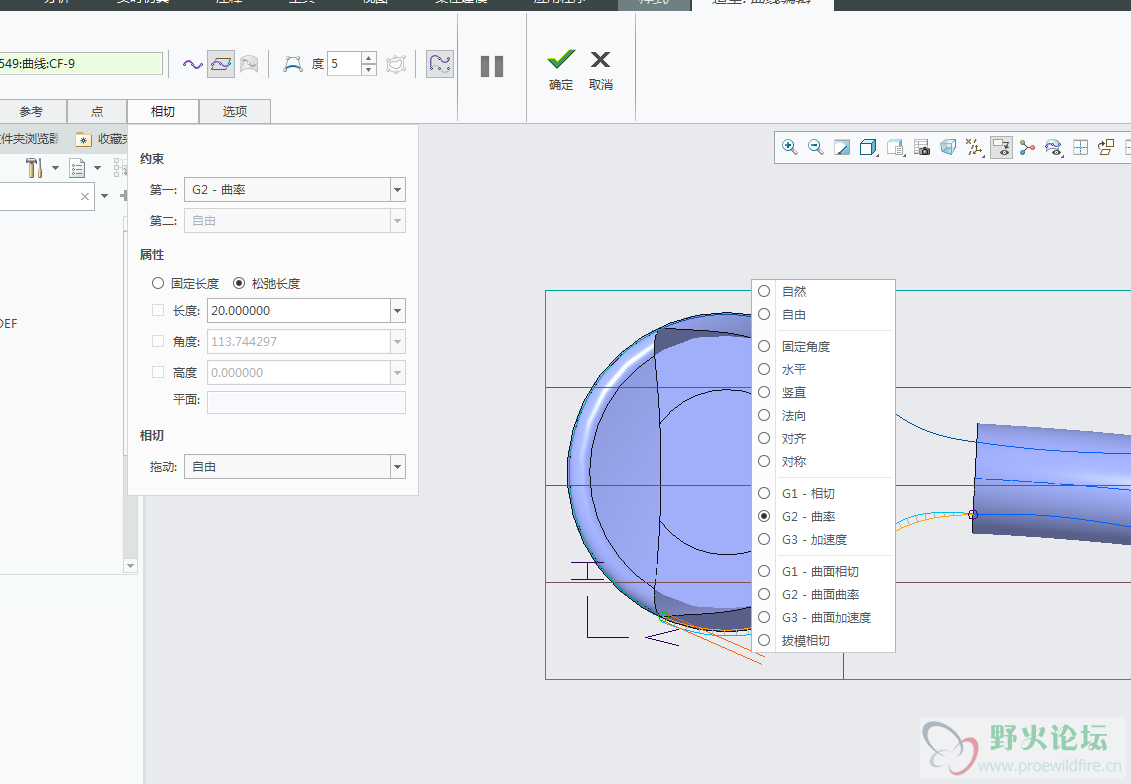Image resolution: width=1131 pixels, height=784 pixels.
Task: Repaint the graphics window
Action: click(842, 147)
